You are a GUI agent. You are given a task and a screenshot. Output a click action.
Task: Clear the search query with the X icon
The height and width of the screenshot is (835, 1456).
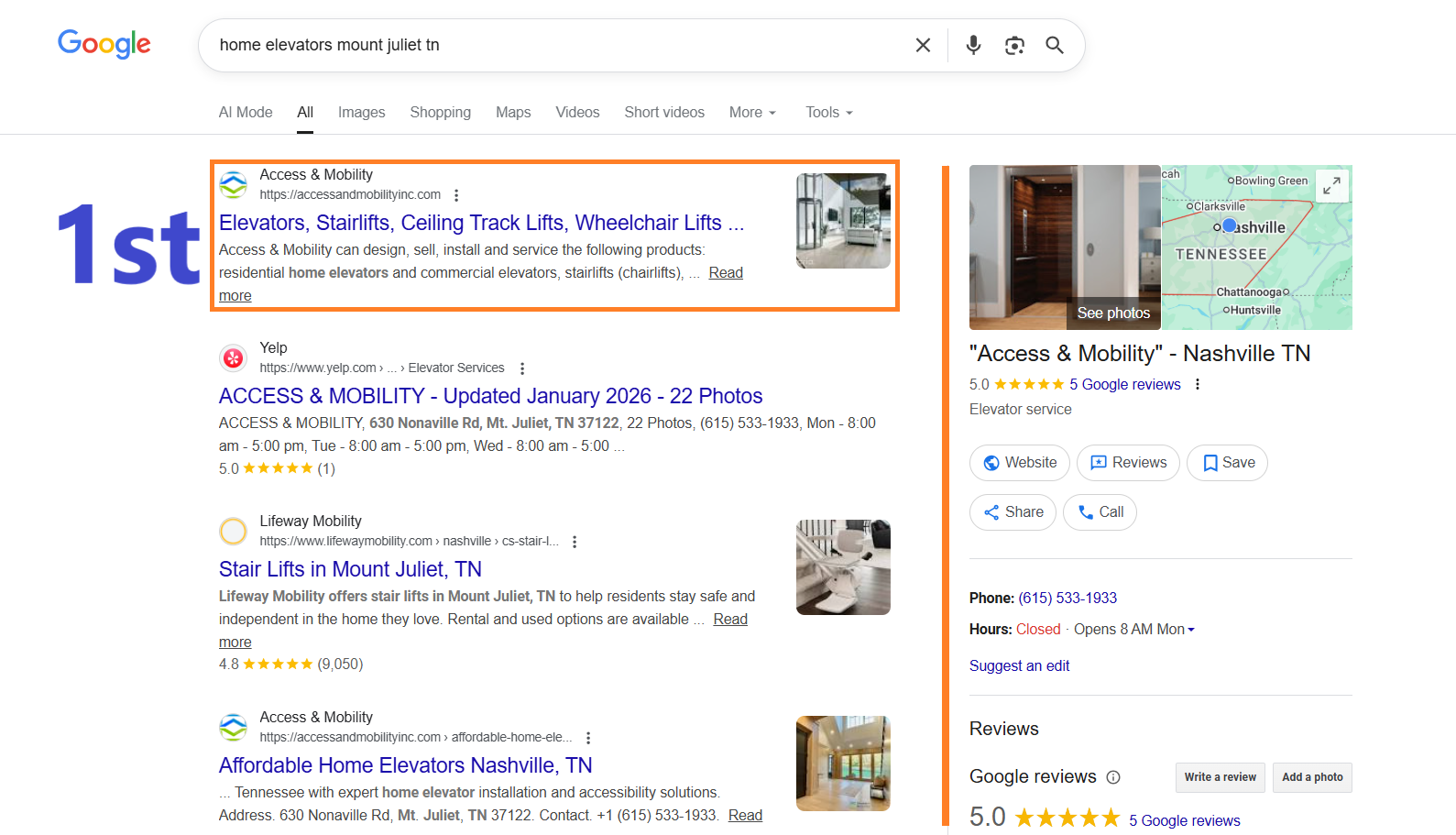coord(923,45)
